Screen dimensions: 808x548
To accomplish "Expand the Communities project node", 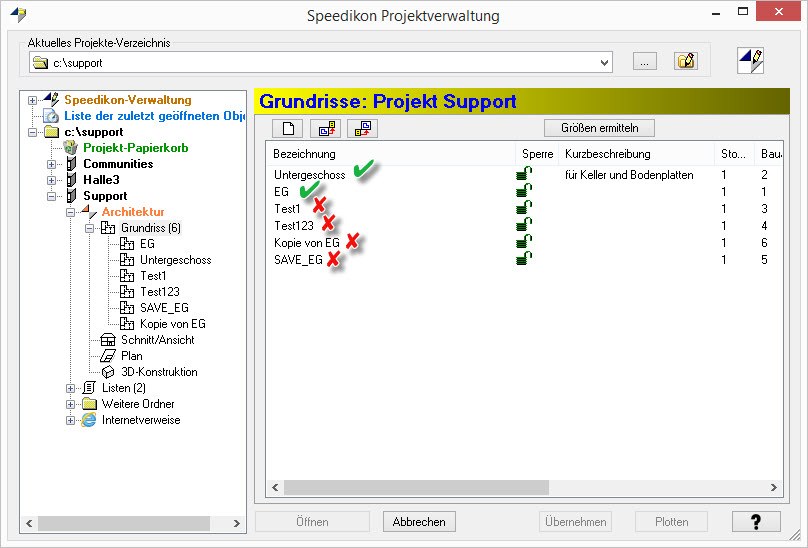I will pyautogui.click(x=52, y=164).
